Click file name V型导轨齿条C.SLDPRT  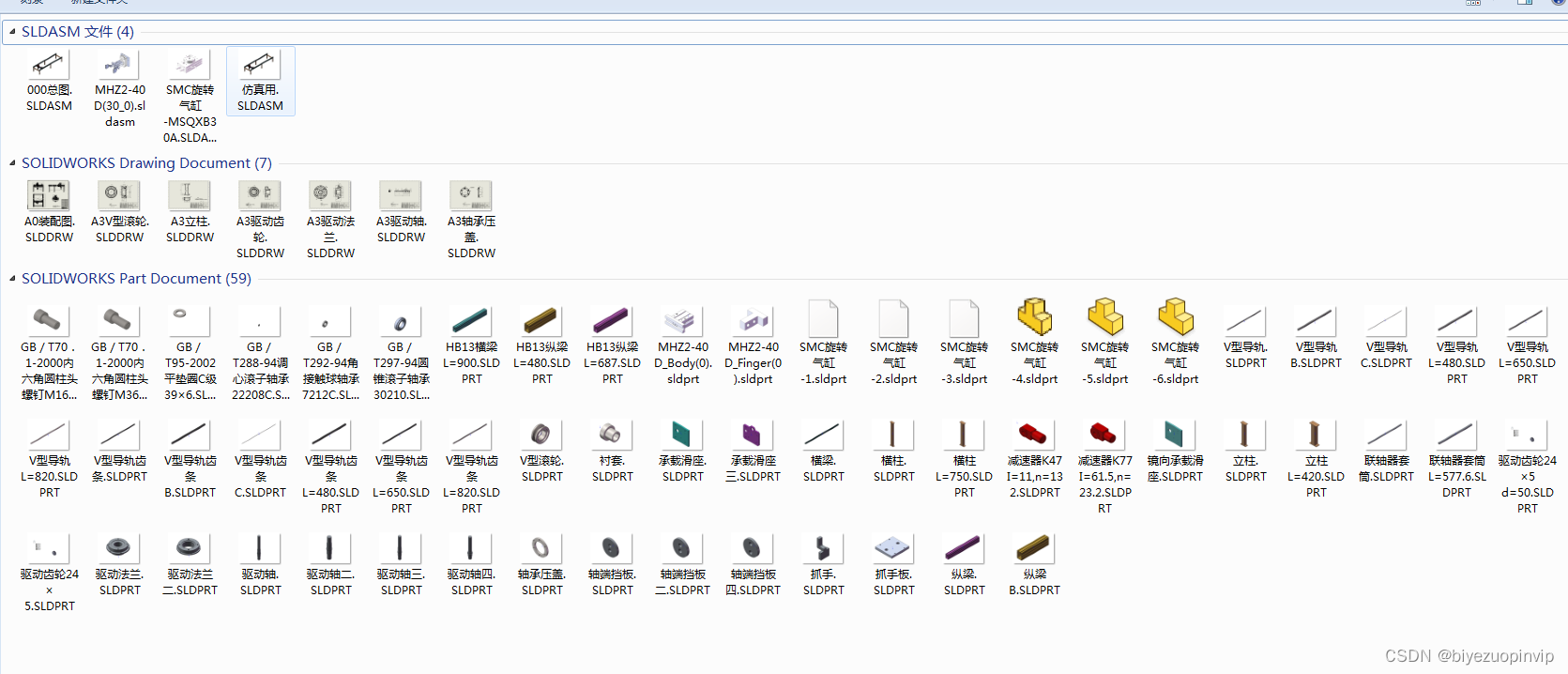tap(260, 476)
